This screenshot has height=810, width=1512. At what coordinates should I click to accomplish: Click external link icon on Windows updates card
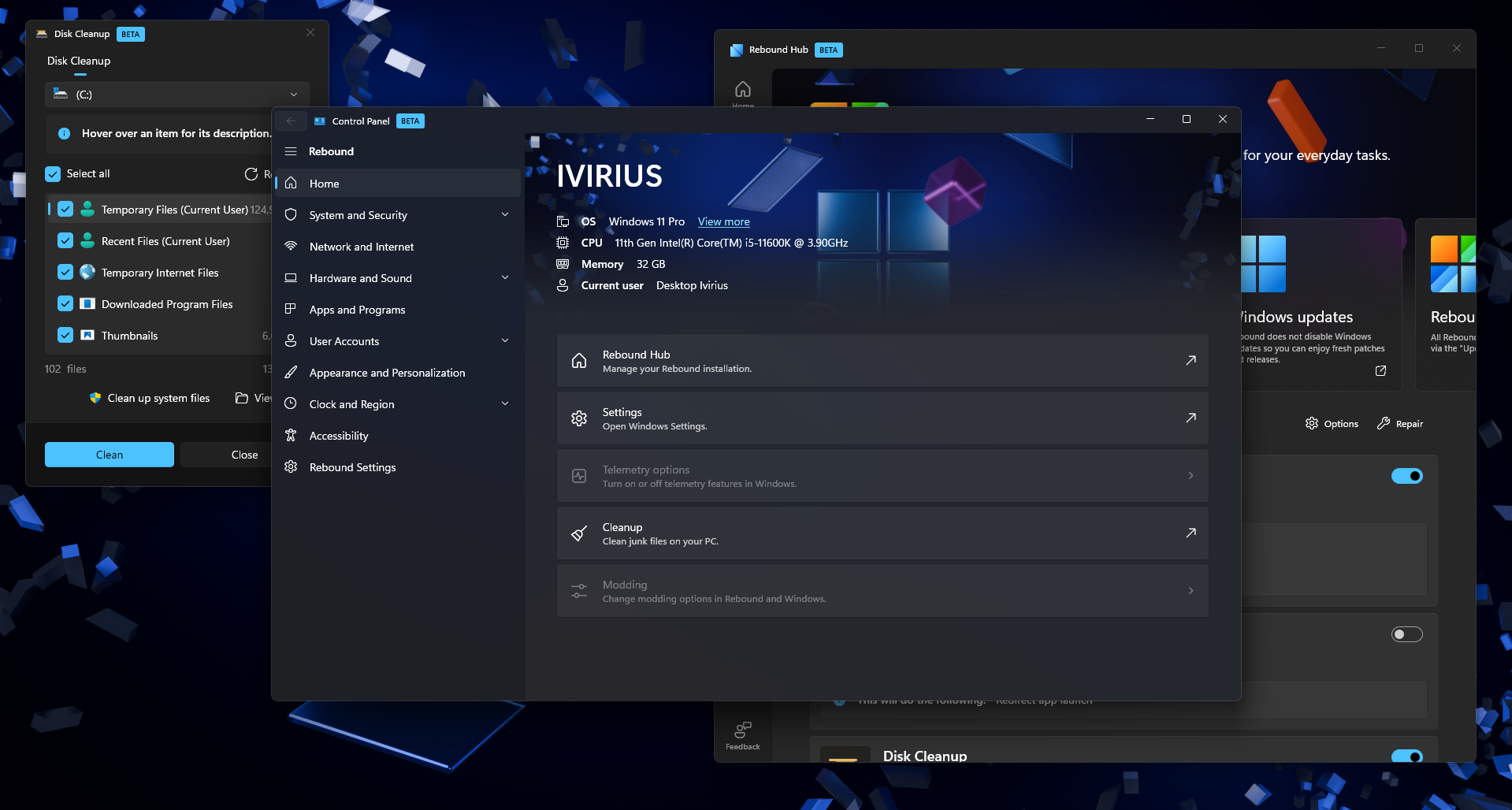pyautogui.click(x=1380, y=370)
